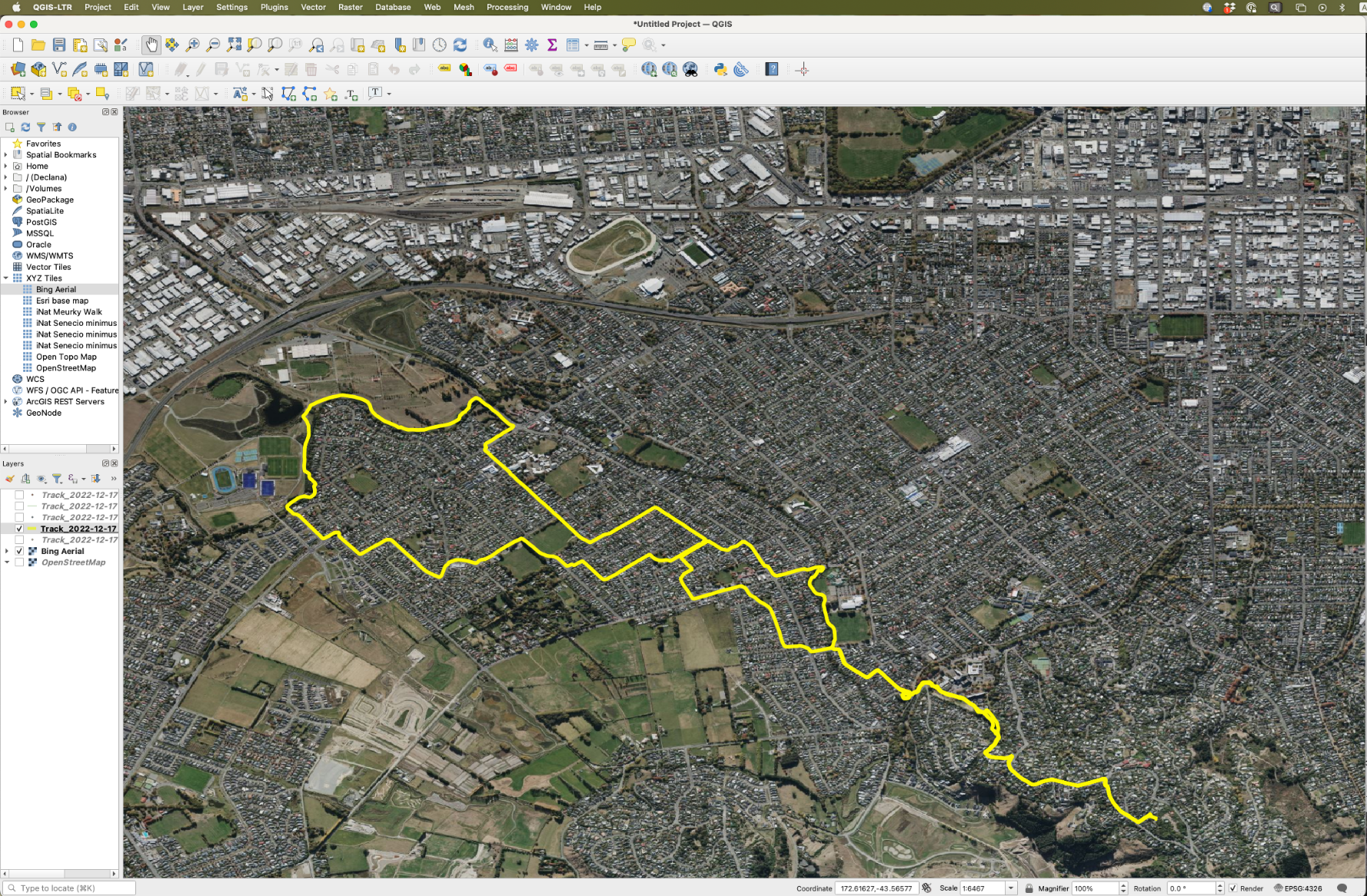Select OpenStreetMap in the Browser panel
Image resolution: width=1367 pixels, height=896 pixels.
pos(65,368)
